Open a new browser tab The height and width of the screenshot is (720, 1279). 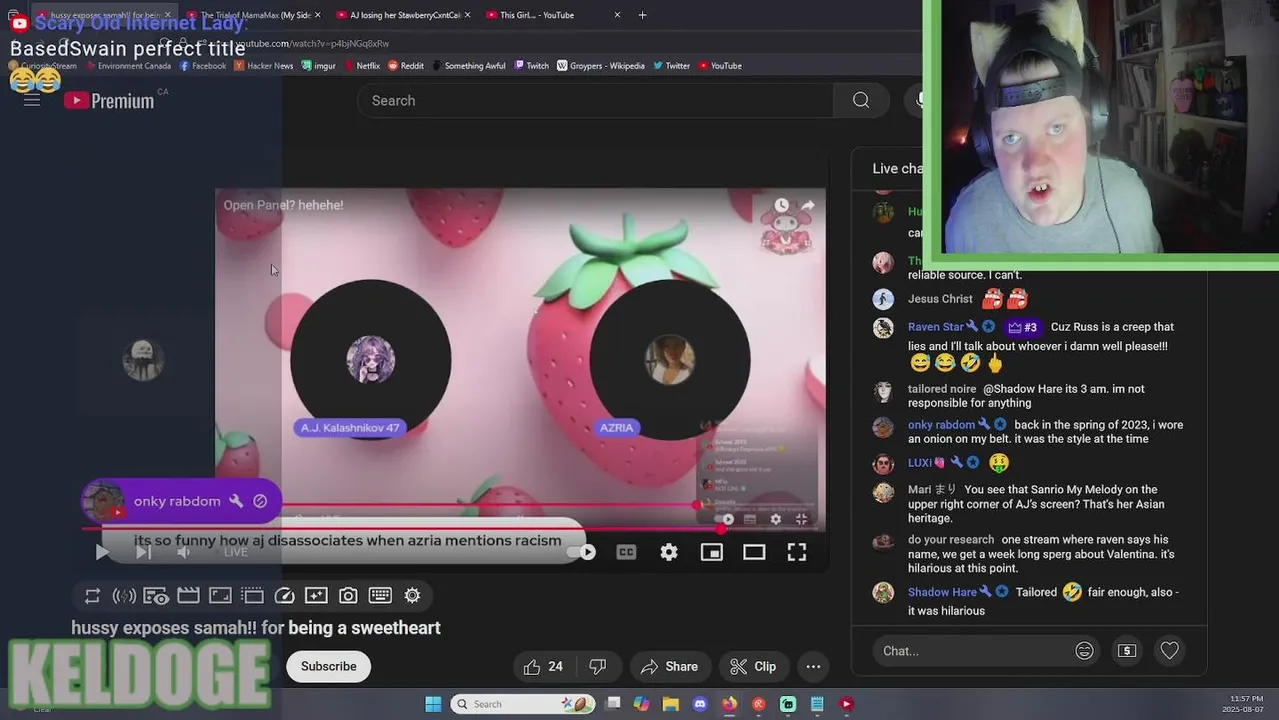click(x=642, y=15)
